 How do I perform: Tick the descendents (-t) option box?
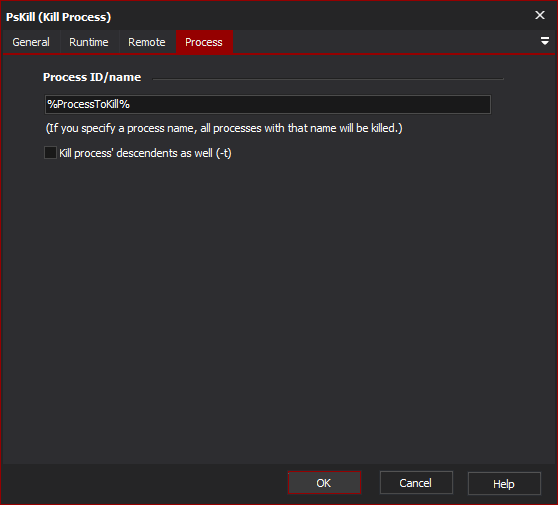pos(50,153)
